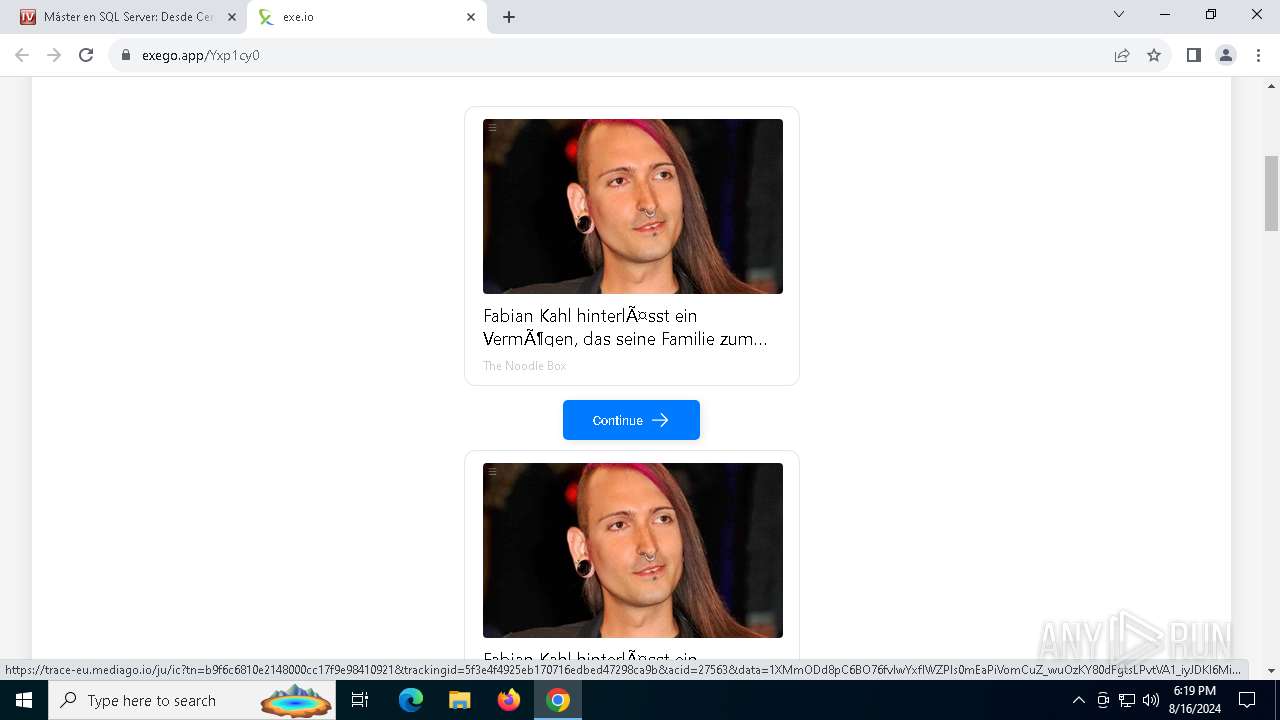Close the Máster en SQL Server tab

(x=232, y=17)
